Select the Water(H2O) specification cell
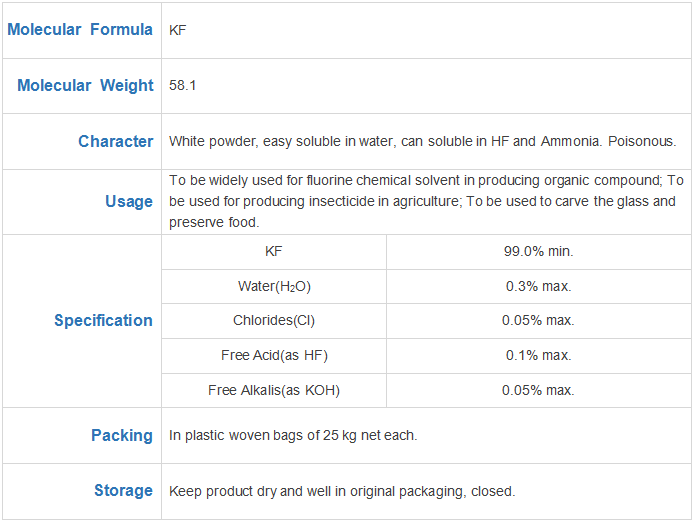 (x=274, y=287)
